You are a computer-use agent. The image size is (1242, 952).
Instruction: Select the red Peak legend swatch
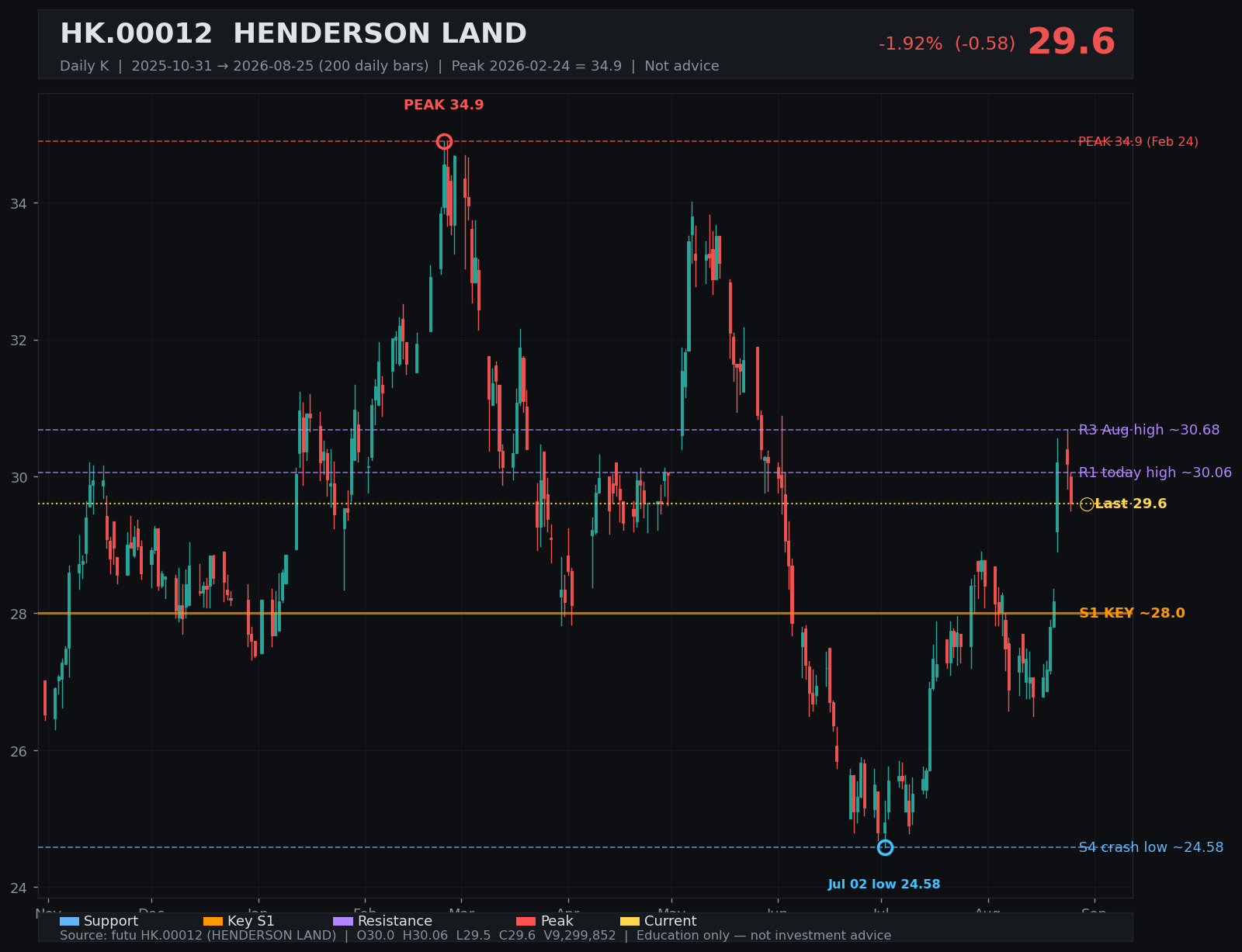tap(526, 921)
